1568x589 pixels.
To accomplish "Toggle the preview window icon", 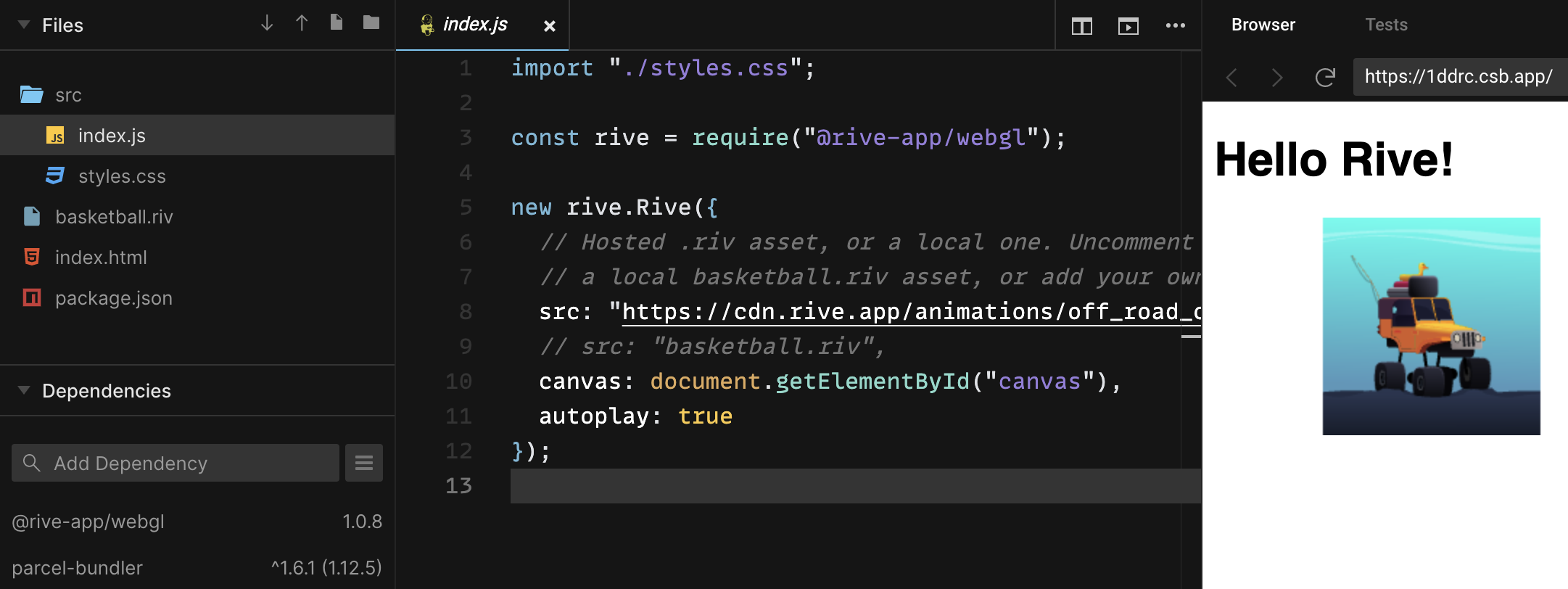I will coord(1128,26).
